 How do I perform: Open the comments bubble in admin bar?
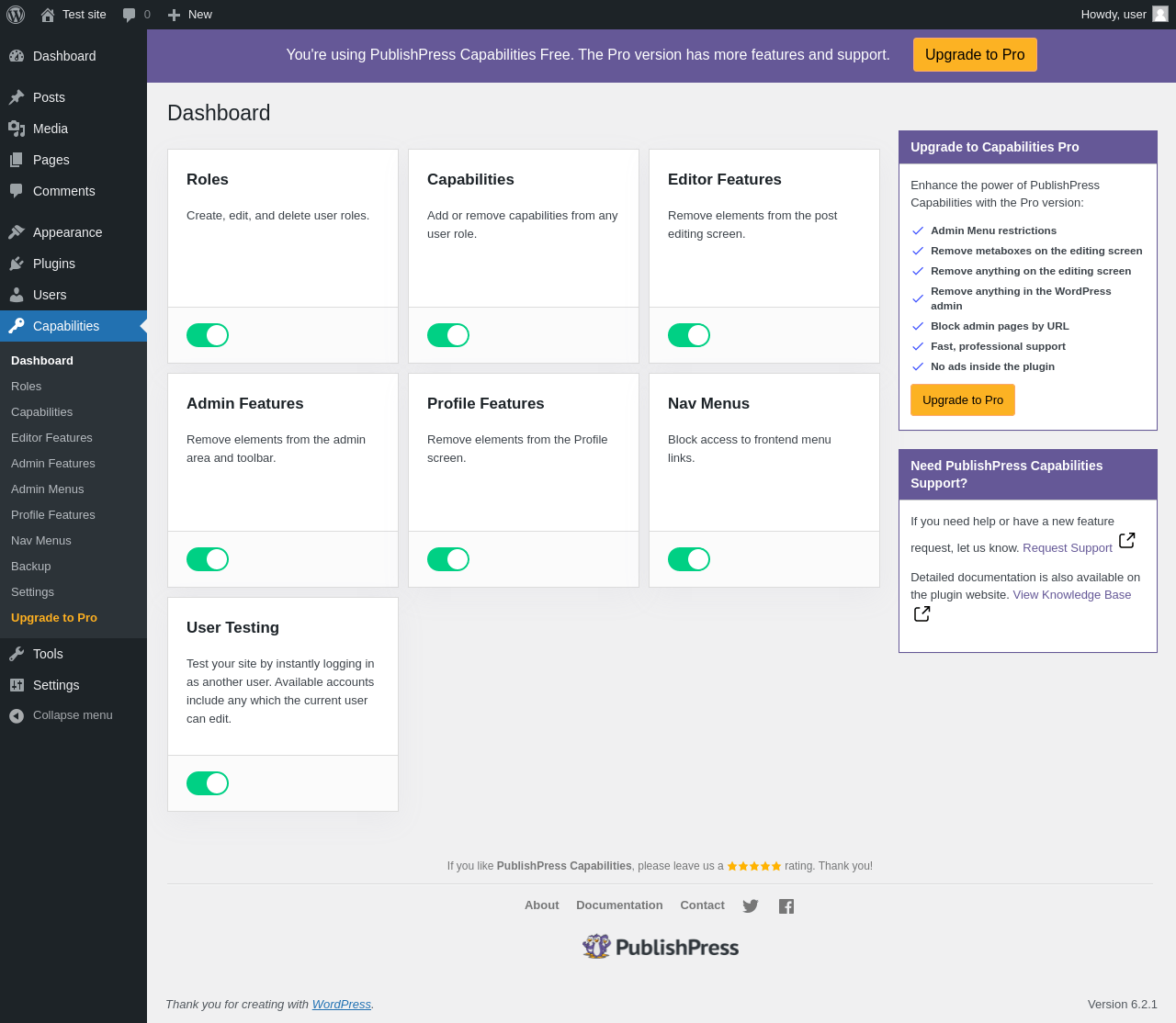(x=136, y=15)
